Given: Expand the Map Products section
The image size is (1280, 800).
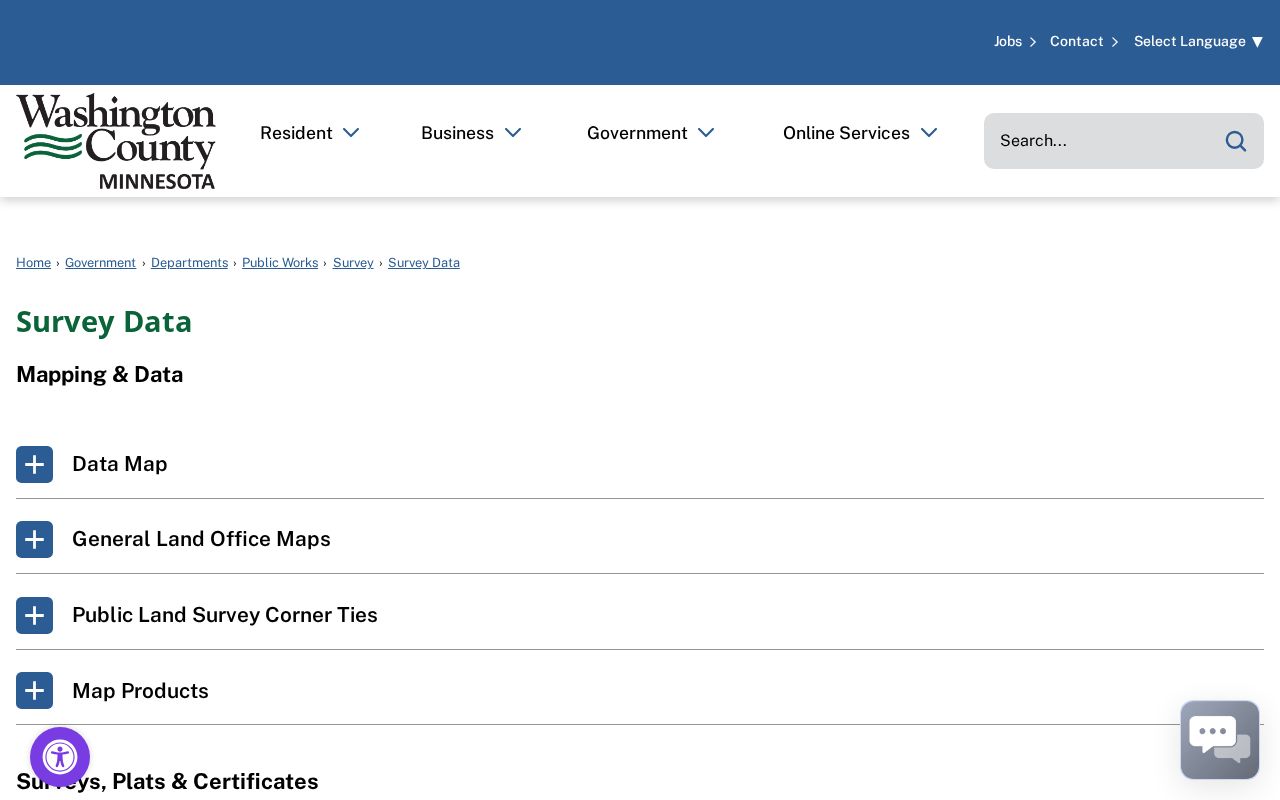Looking at the screenshot, I should point(640,691).
